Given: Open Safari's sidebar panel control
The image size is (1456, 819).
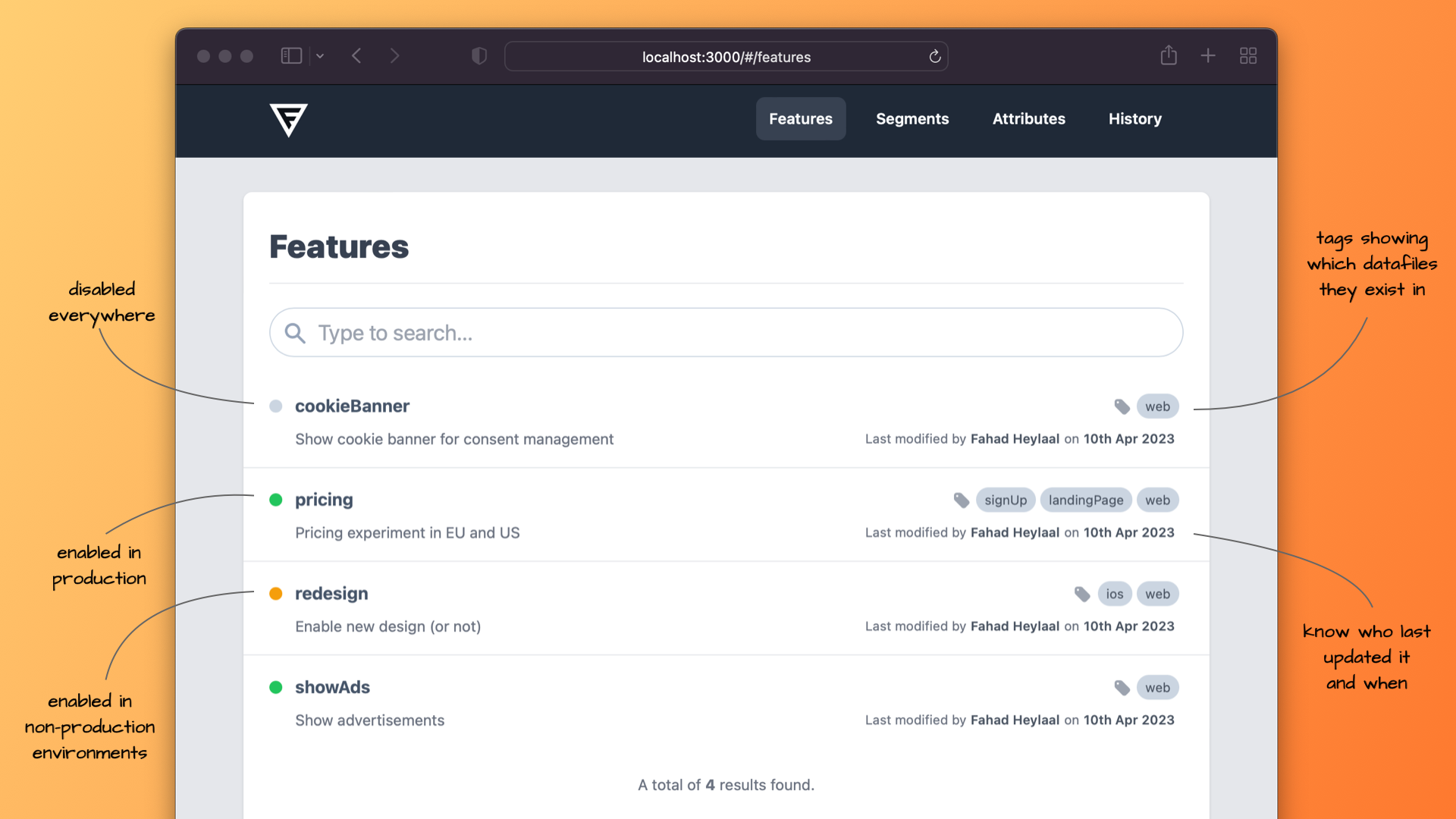Looking at the screenshot, I should click(291, 55).
